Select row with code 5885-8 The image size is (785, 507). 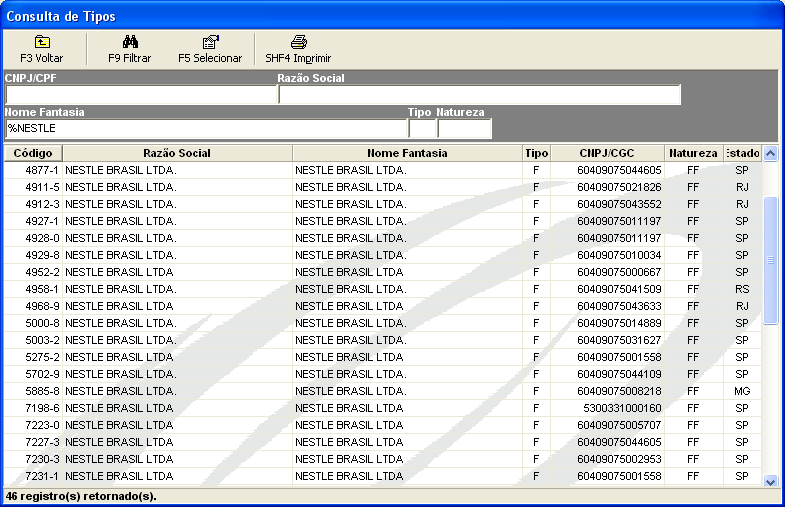[382, 391]
